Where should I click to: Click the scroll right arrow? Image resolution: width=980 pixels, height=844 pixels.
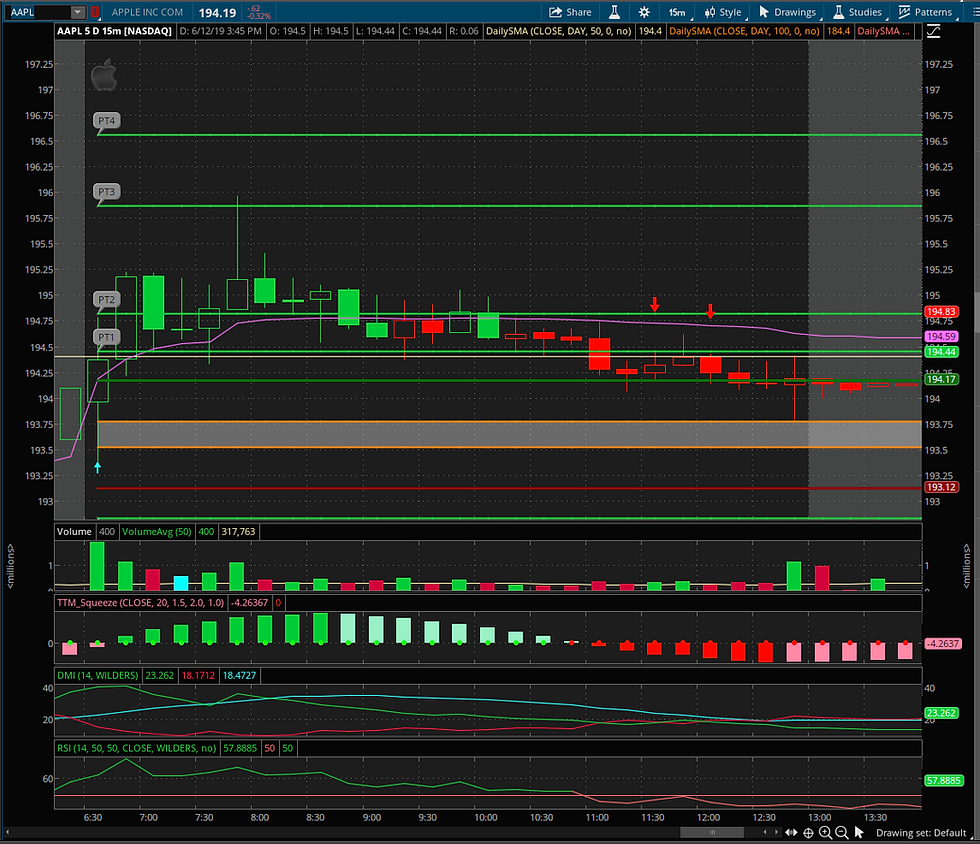[x=777, y=832]
